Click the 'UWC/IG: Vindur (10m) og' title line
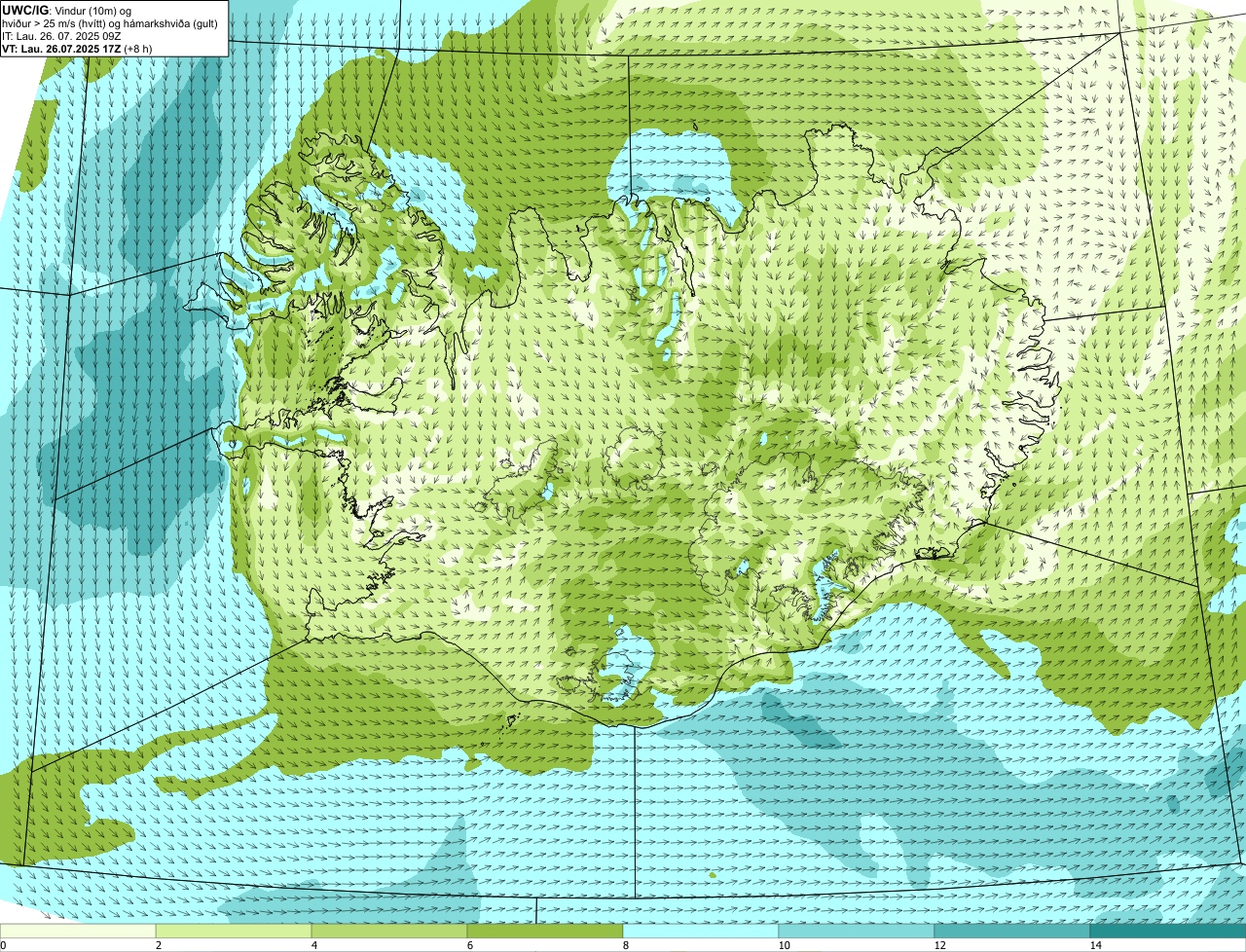Viewport: 1246px width, 952px height. tap(66, 10)
